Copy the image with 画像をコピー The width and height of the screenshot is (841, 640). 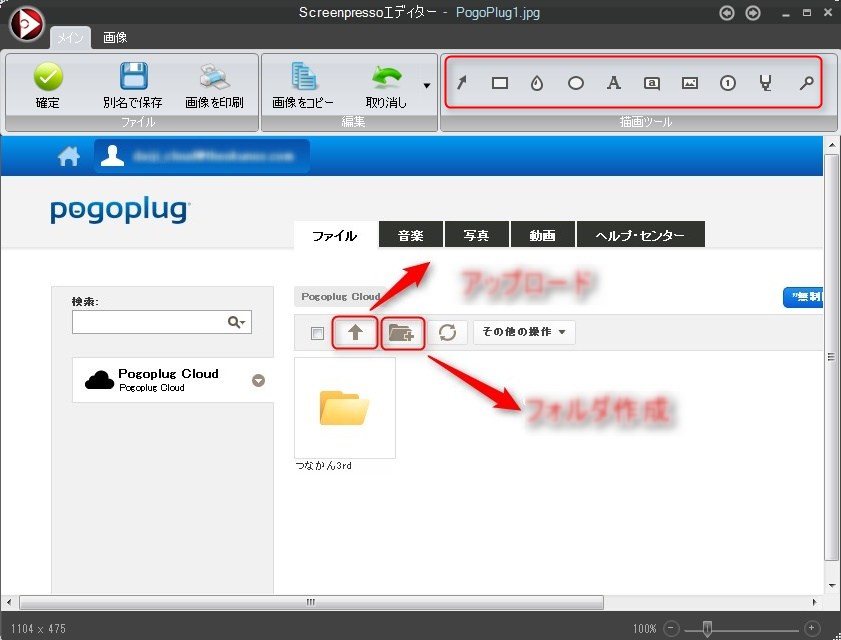coord(303,85)
